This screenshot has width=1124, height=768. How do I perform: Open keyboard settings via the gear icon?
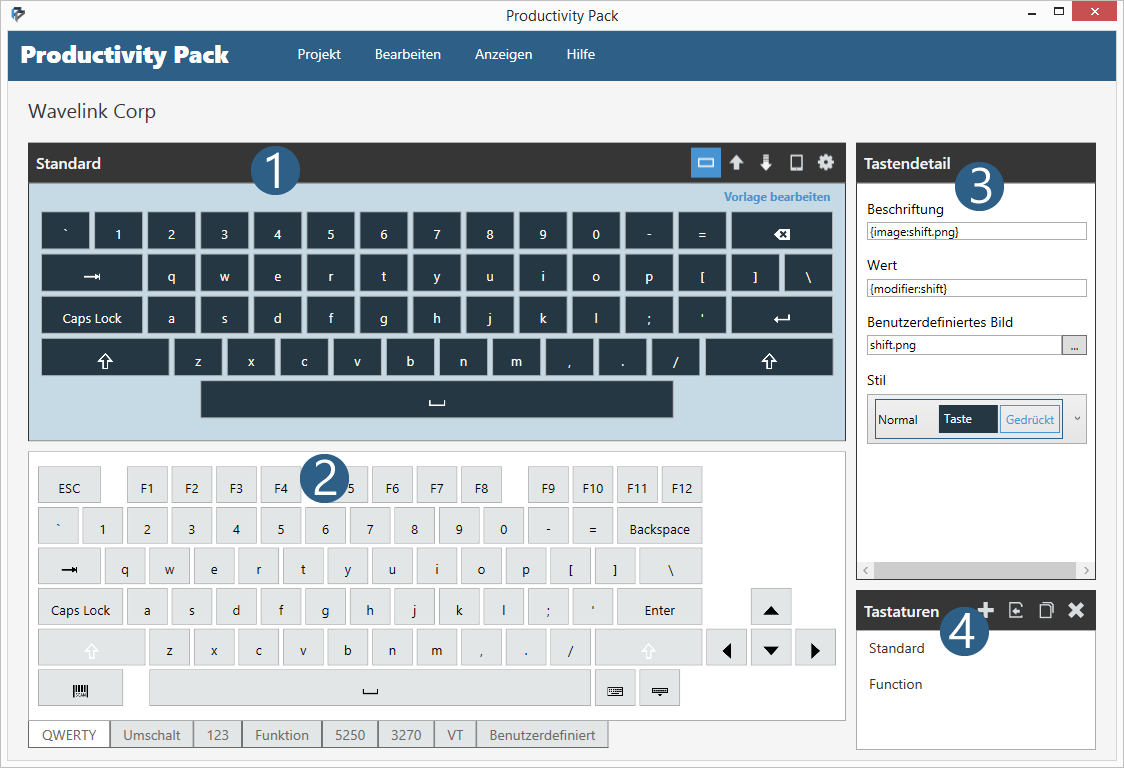pyautogui.click(x=825, y=163)
